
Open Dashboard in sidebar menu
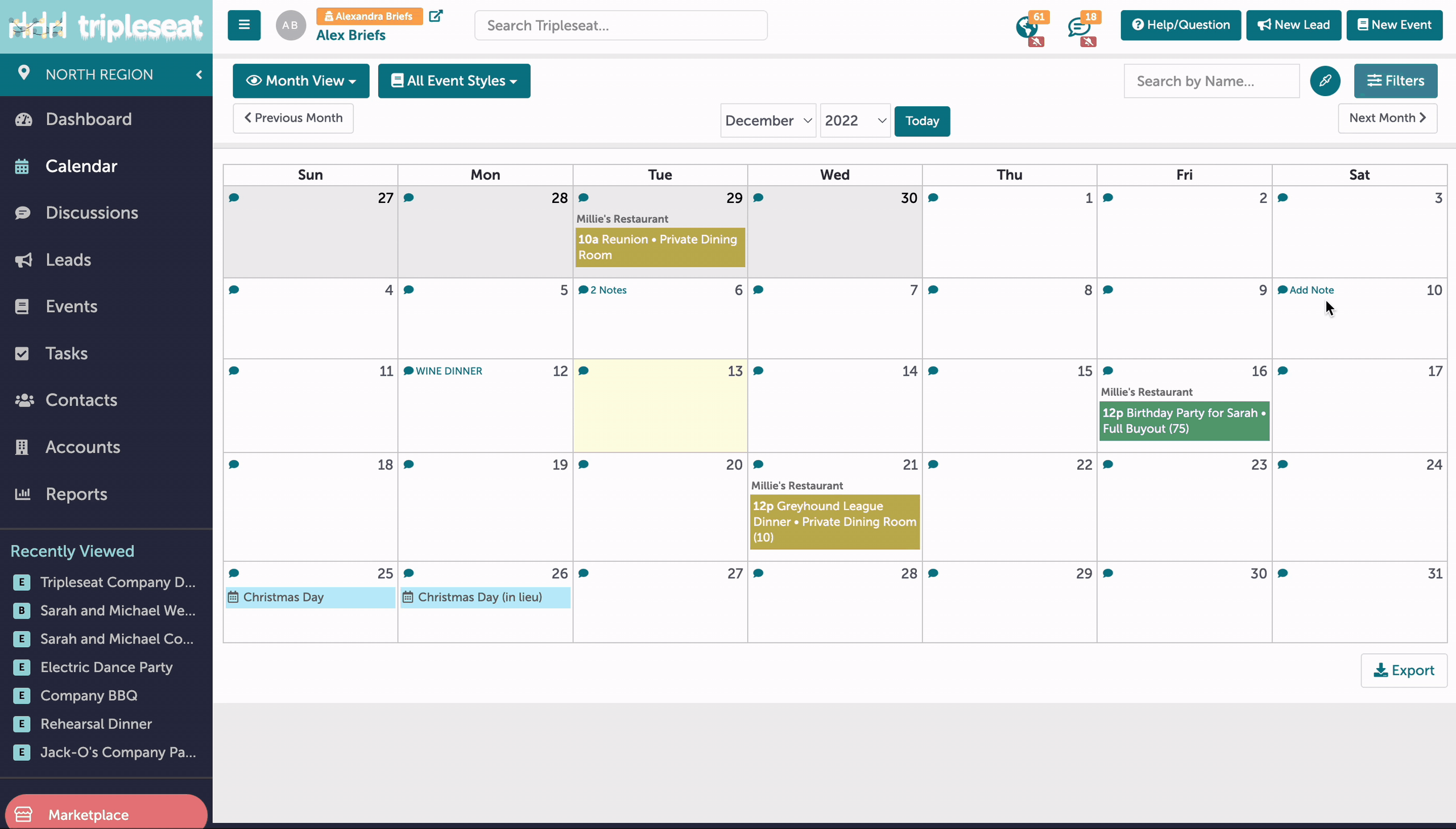(x=88, y=119)
